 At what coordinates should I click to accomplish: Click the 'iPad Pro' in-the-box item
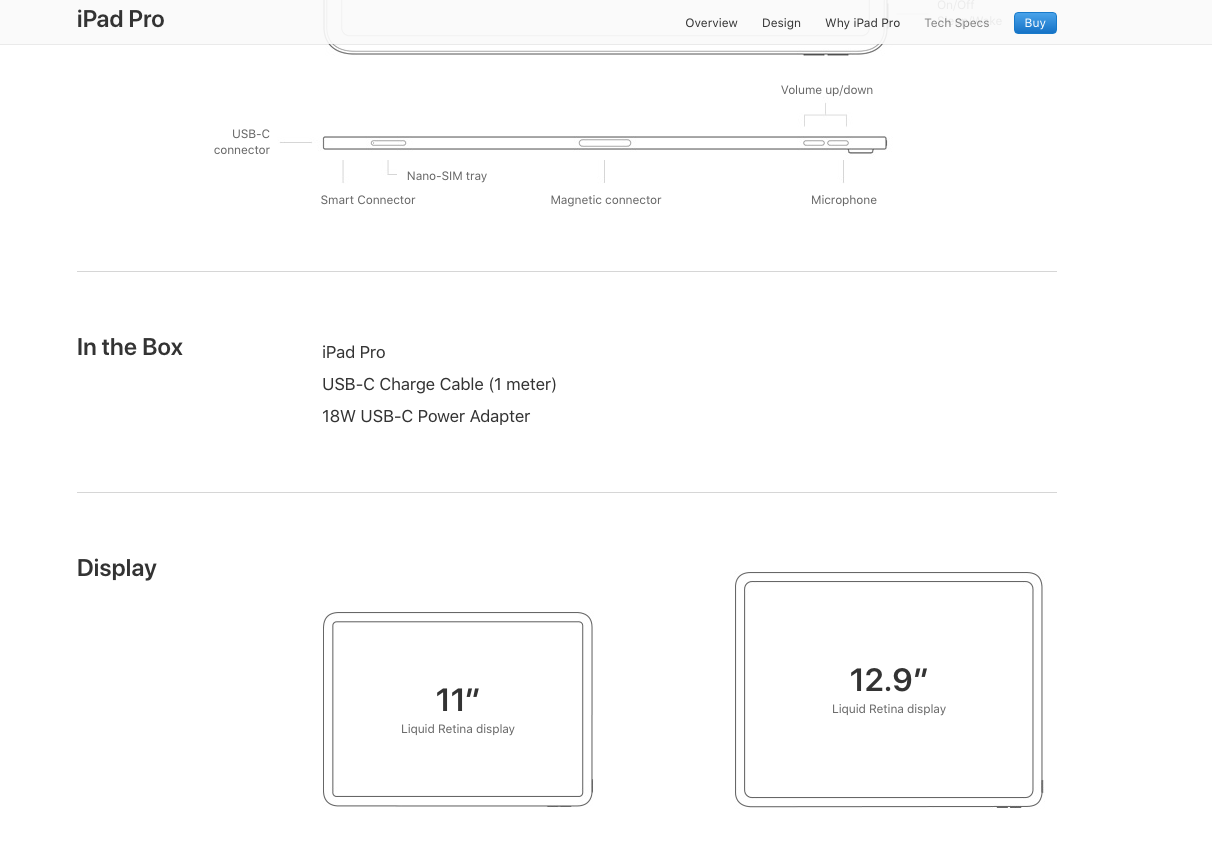coord(354,352)
